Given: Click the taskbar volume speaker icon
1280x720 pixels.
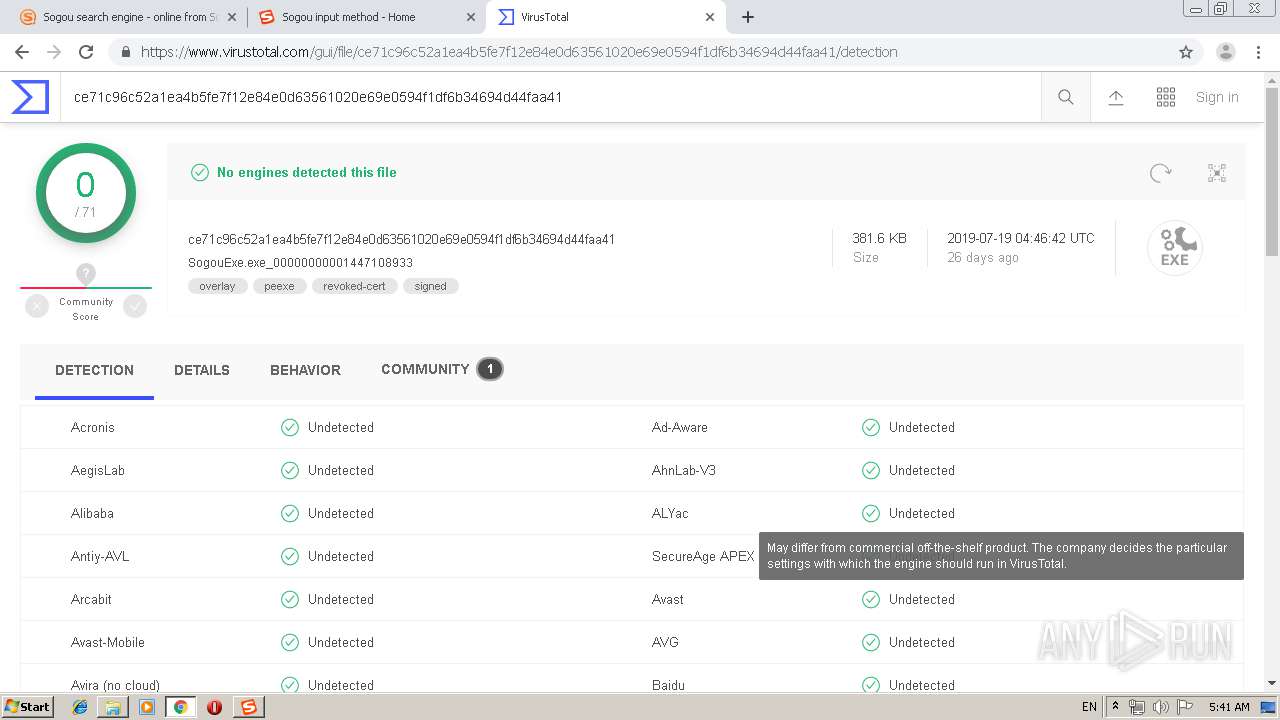Looking at the screenshot, I should [x=1161, y=707].
